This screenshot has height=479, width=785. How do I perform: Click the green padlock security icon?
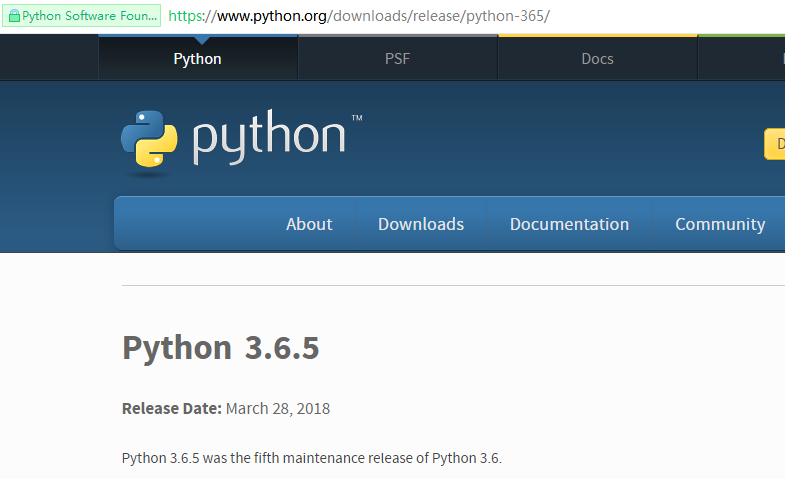coord(14,16)
